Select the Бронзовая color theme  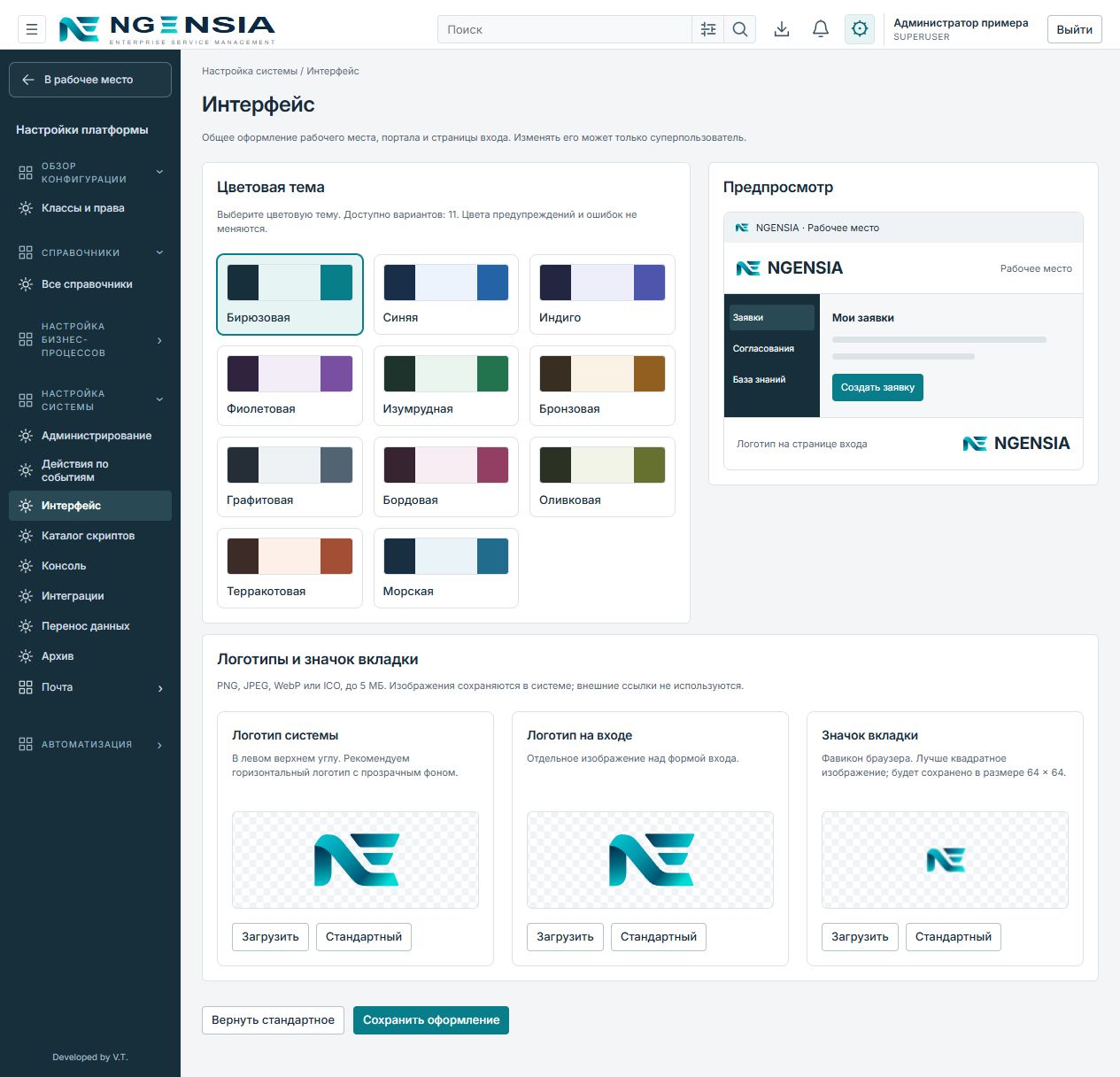click(602, 386)
